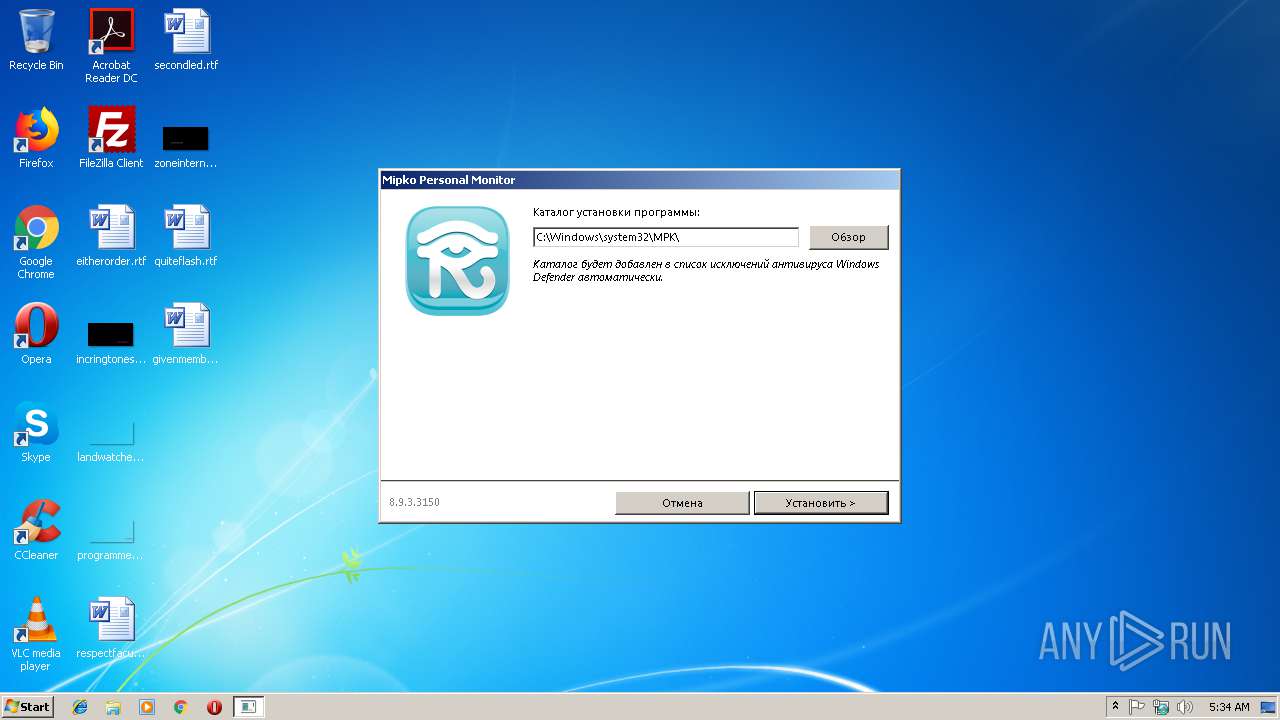Viewport: 1280px width, 720px height.
Task: Click version number 8.9.3.3150 text
Action: click(414, 502)
